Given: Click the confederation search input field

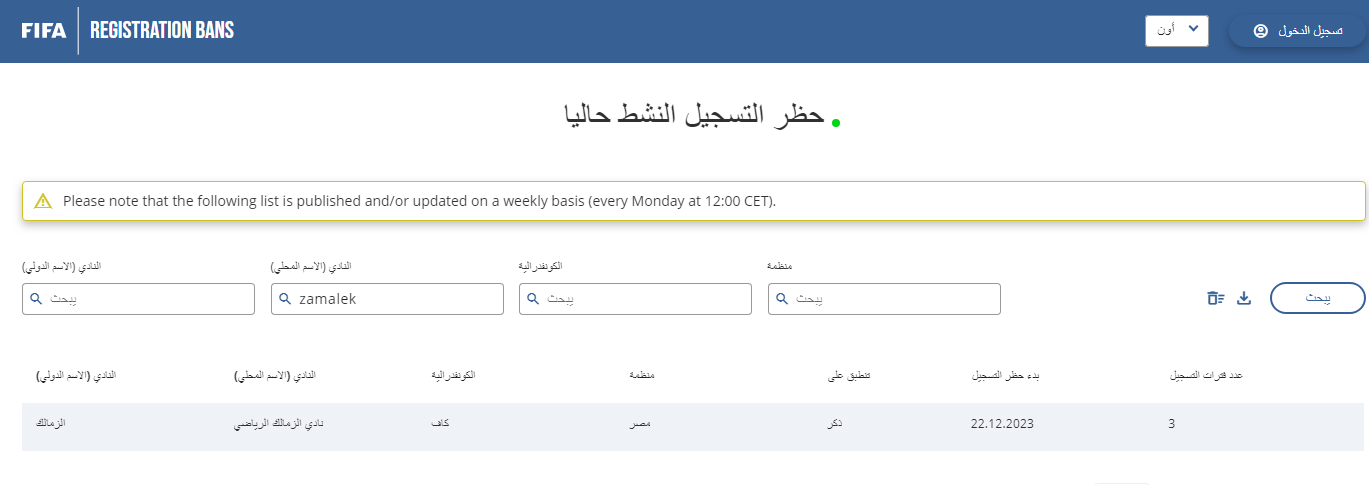Looking at the screenshot, I should pos(645,299).
